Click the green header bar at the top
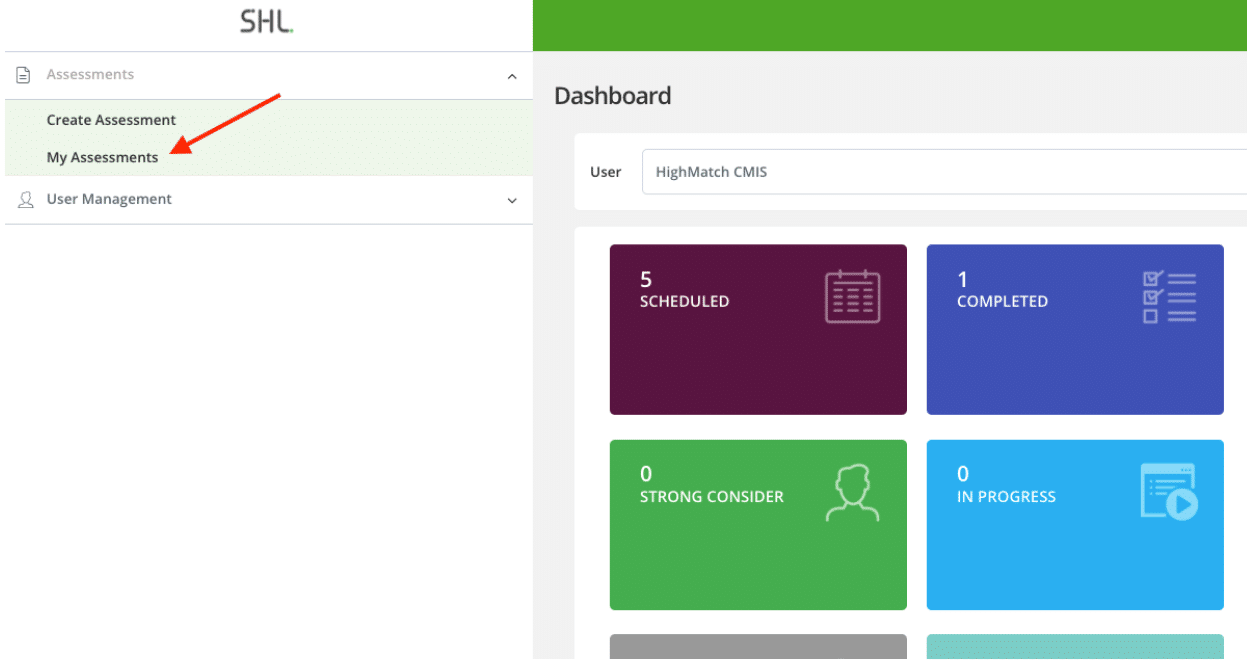Viewport: 1247px width, 660px height. tap(890, 24)
